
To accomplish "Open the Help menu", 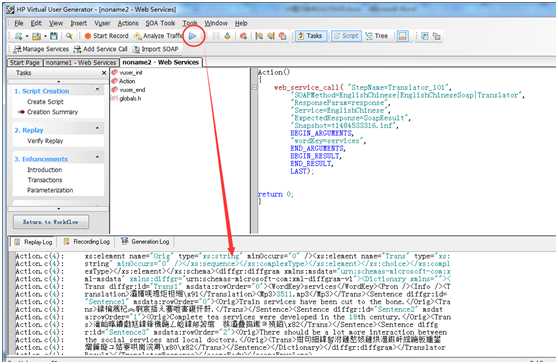I will (241, 23).
